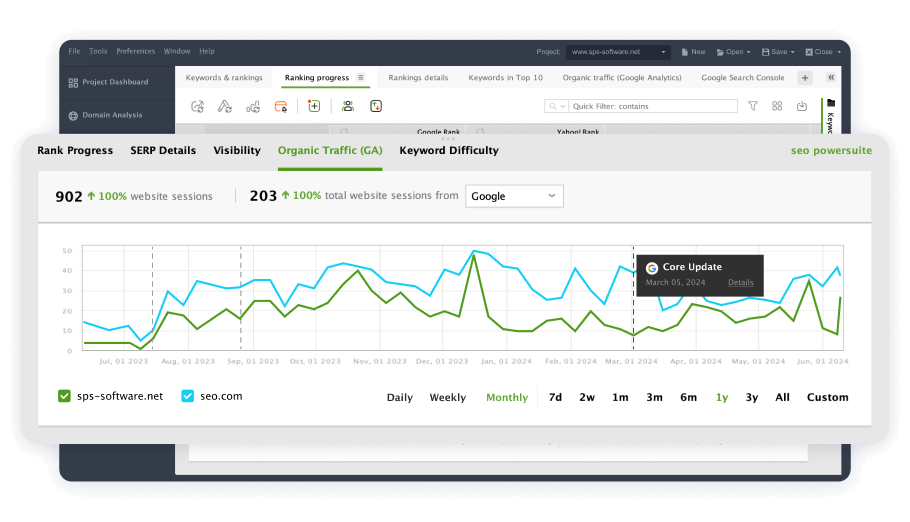Click the Quick Filter input field
The height and width of the screenshot is (522, 910).
coord(653,106)
